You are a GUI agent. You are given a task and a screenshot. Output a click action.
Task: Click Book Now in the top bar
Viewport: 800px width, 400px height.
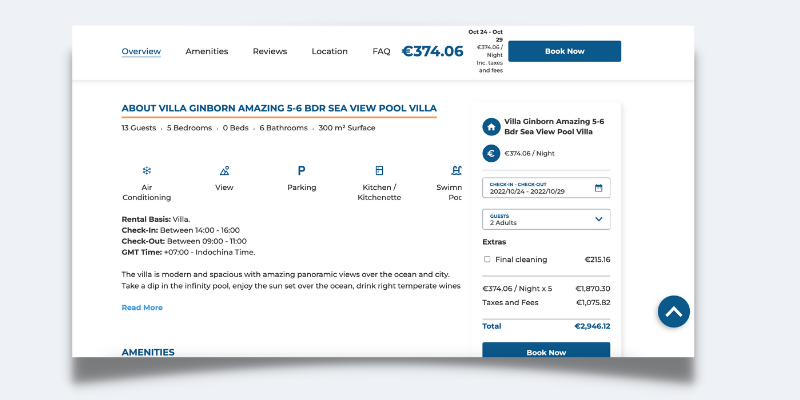click(x=564, y=51)
